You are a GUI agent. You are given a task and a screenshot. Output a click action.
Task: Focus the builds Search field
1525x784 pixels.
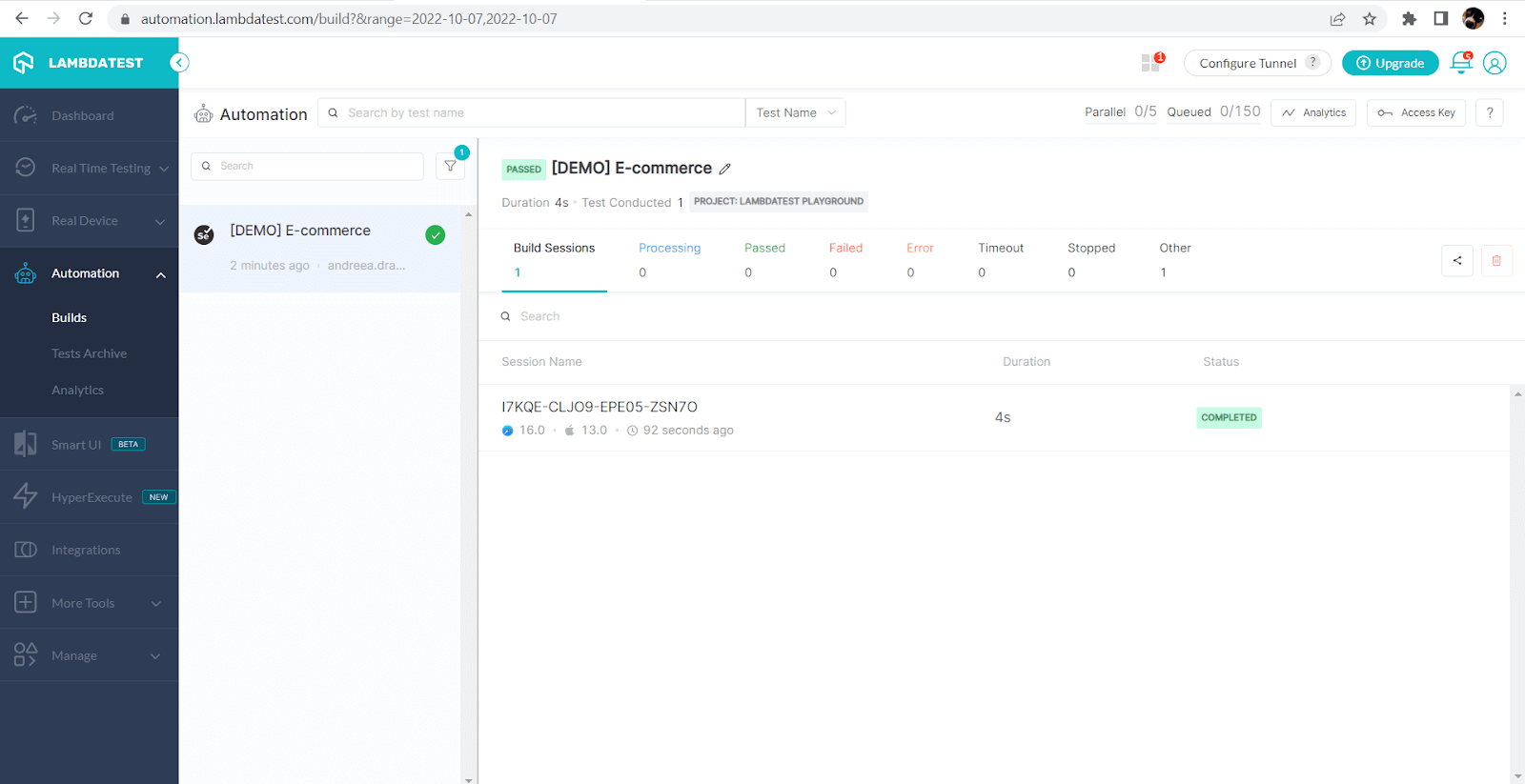click(307, 166)
